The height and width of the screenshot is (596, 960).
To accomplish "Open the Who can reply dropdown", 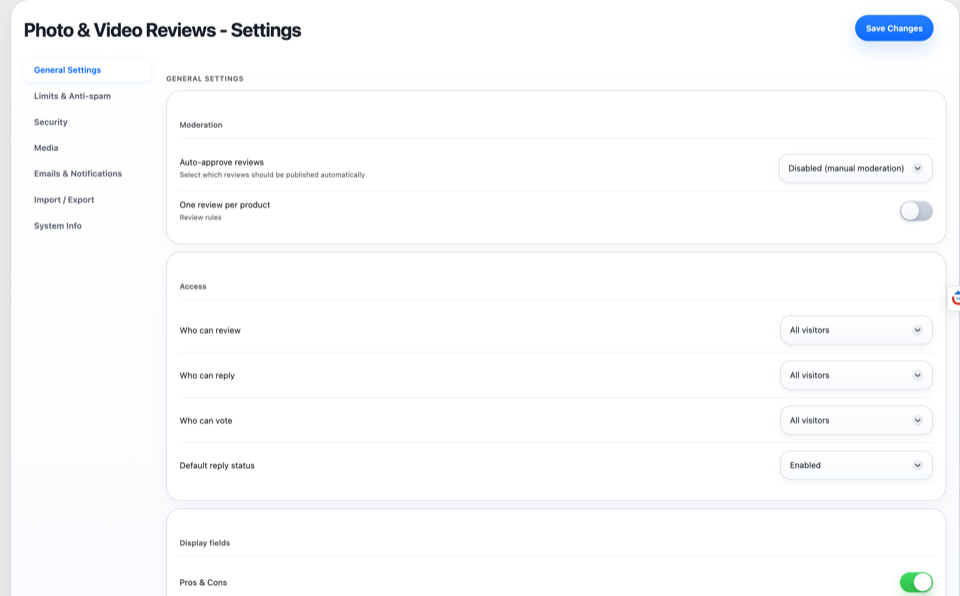I will [856, 375].
